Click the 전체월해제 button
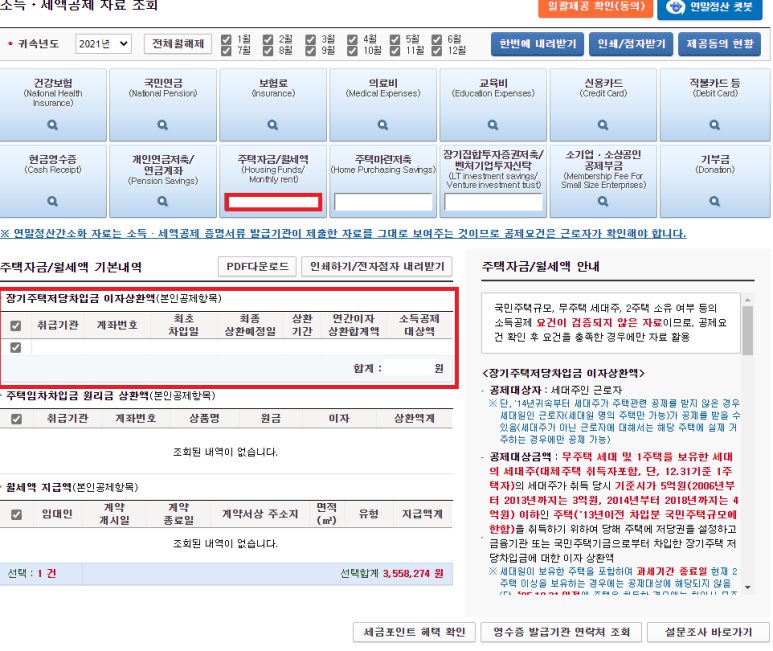773x651 pixels. click(x=178, y=44)
